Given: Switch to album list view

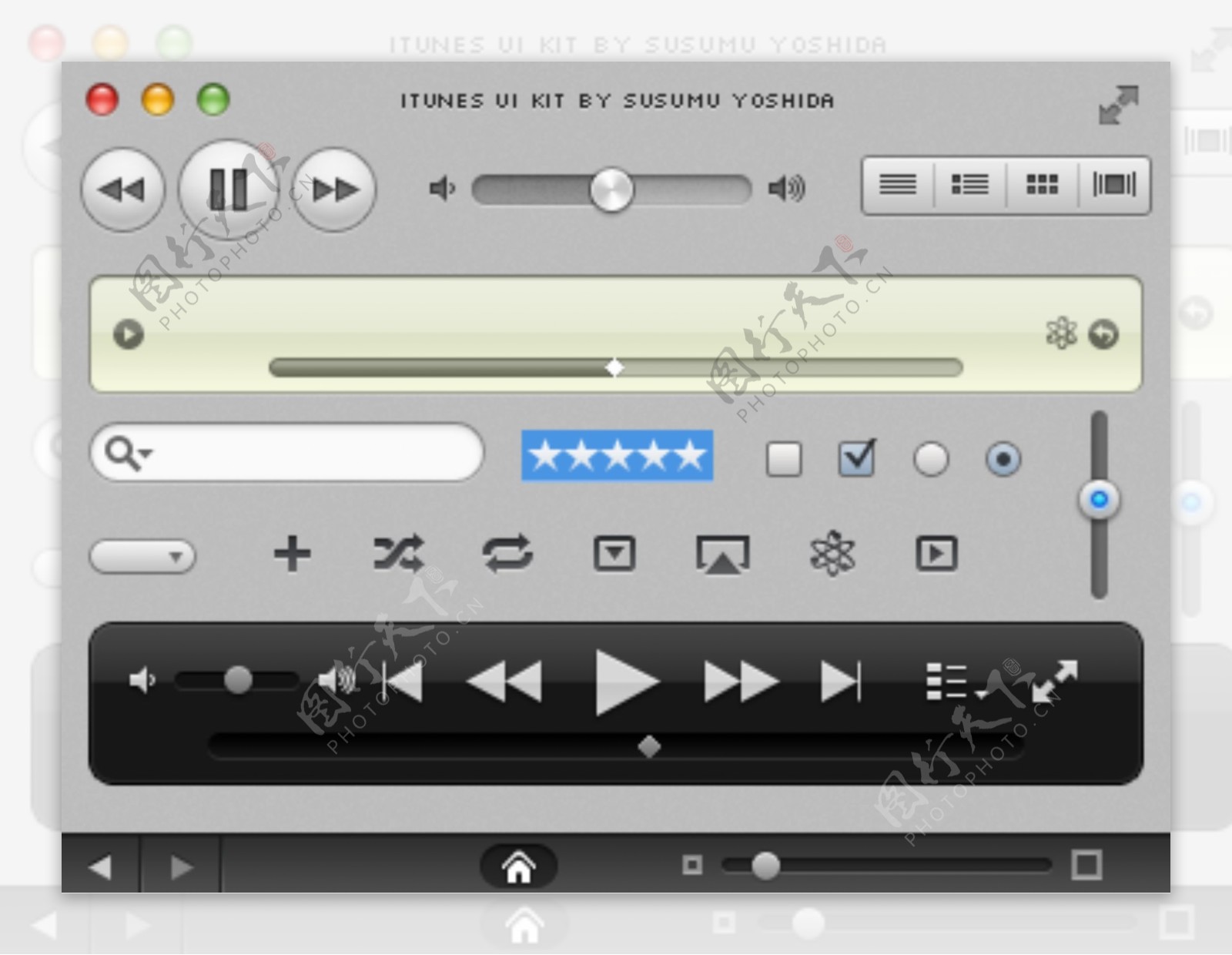Looking at the screenshot, I should tap(969, 185).
